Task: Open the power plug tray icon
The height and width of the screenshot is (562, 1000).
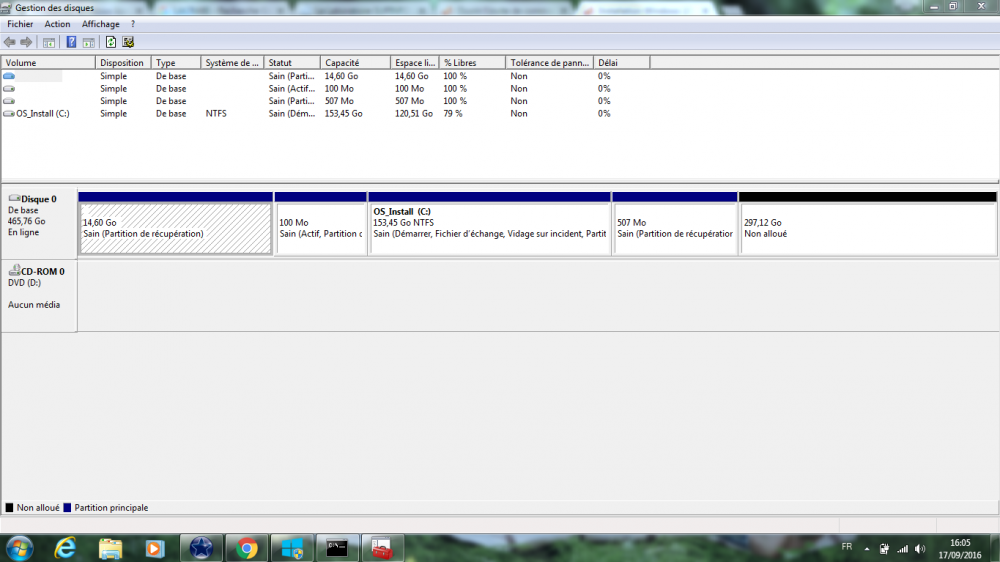Action: point(884,549)
